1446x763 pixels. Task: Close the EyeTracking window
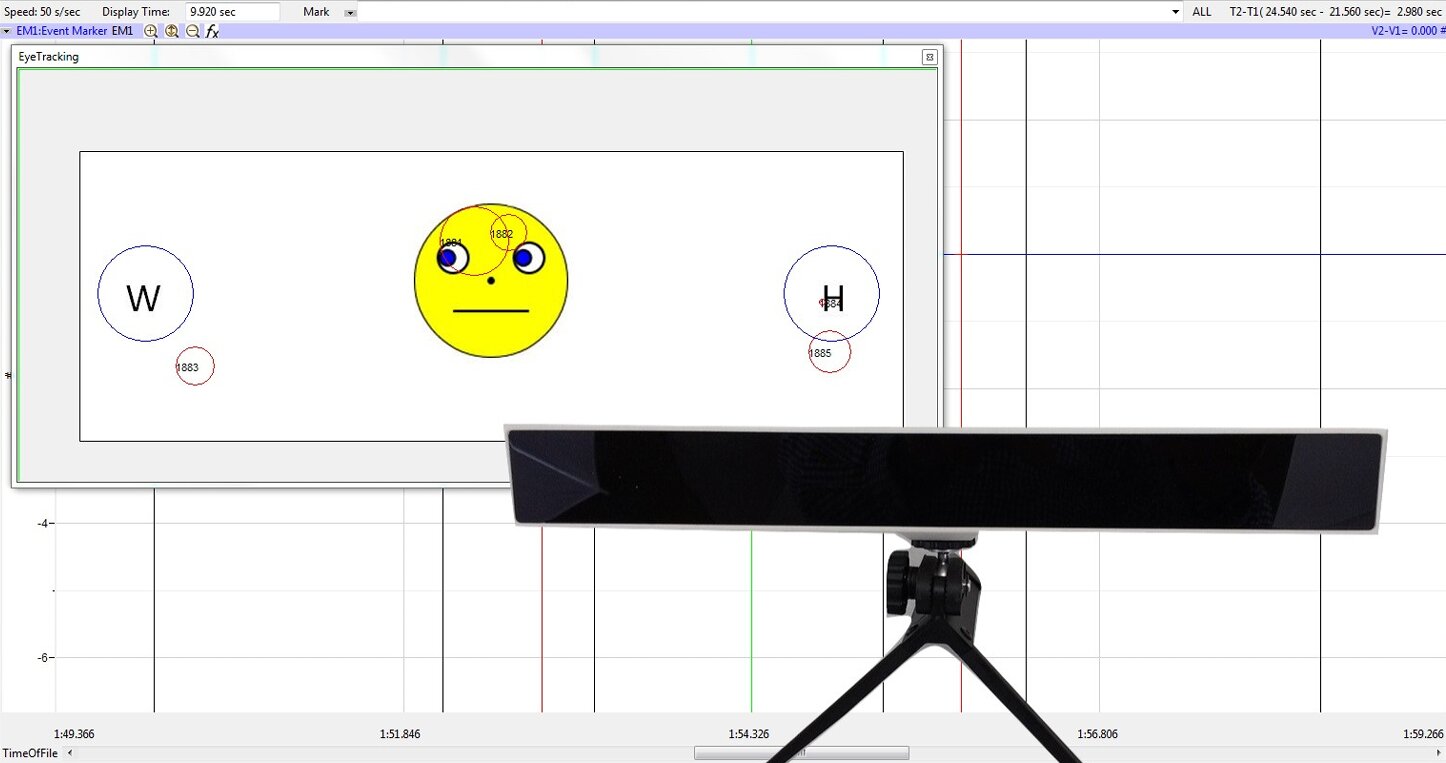(x=929, y=57)
